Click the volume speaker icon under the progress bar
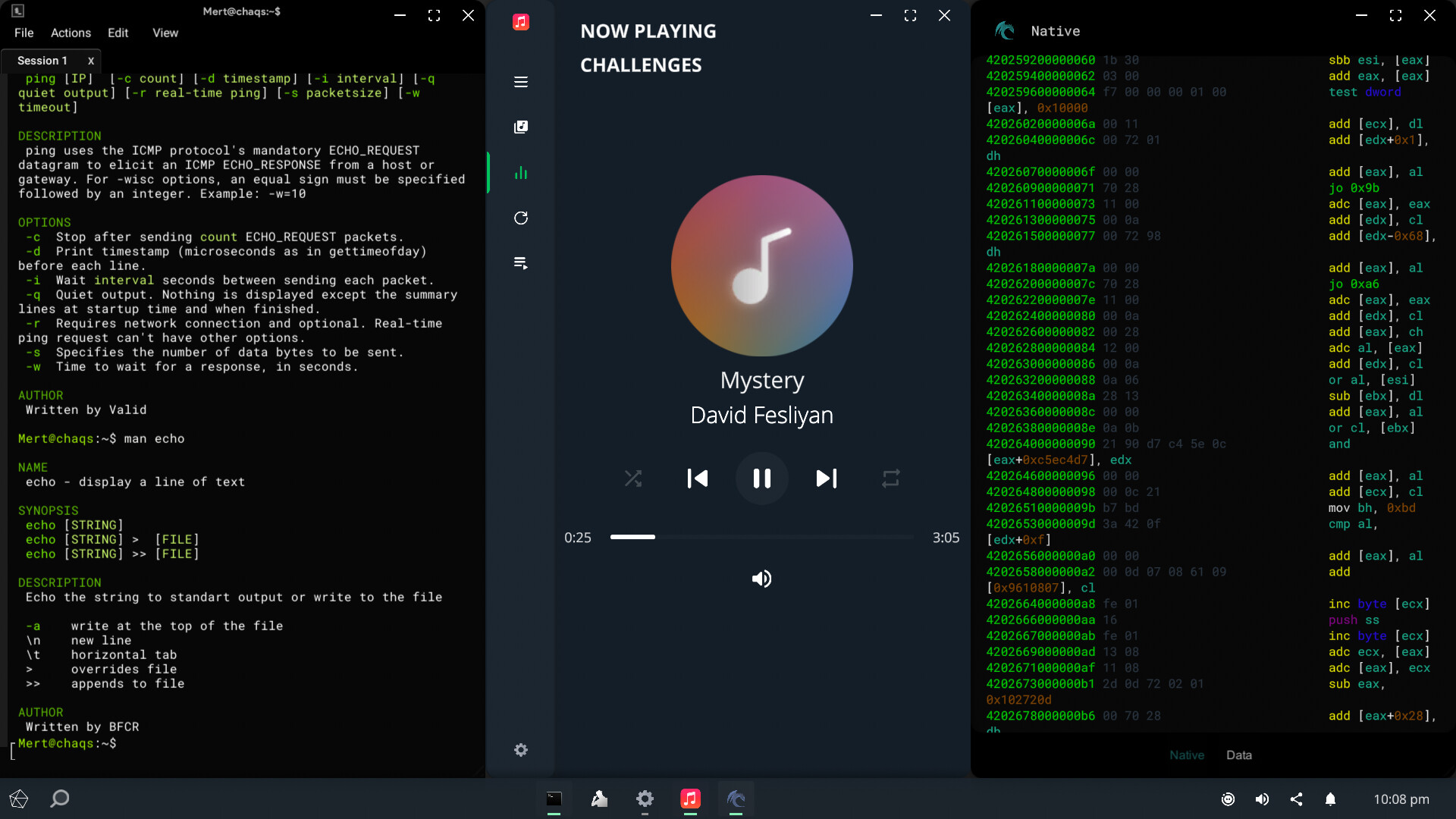This screenshot has width=1456, height=819. [x=761, y=579]
